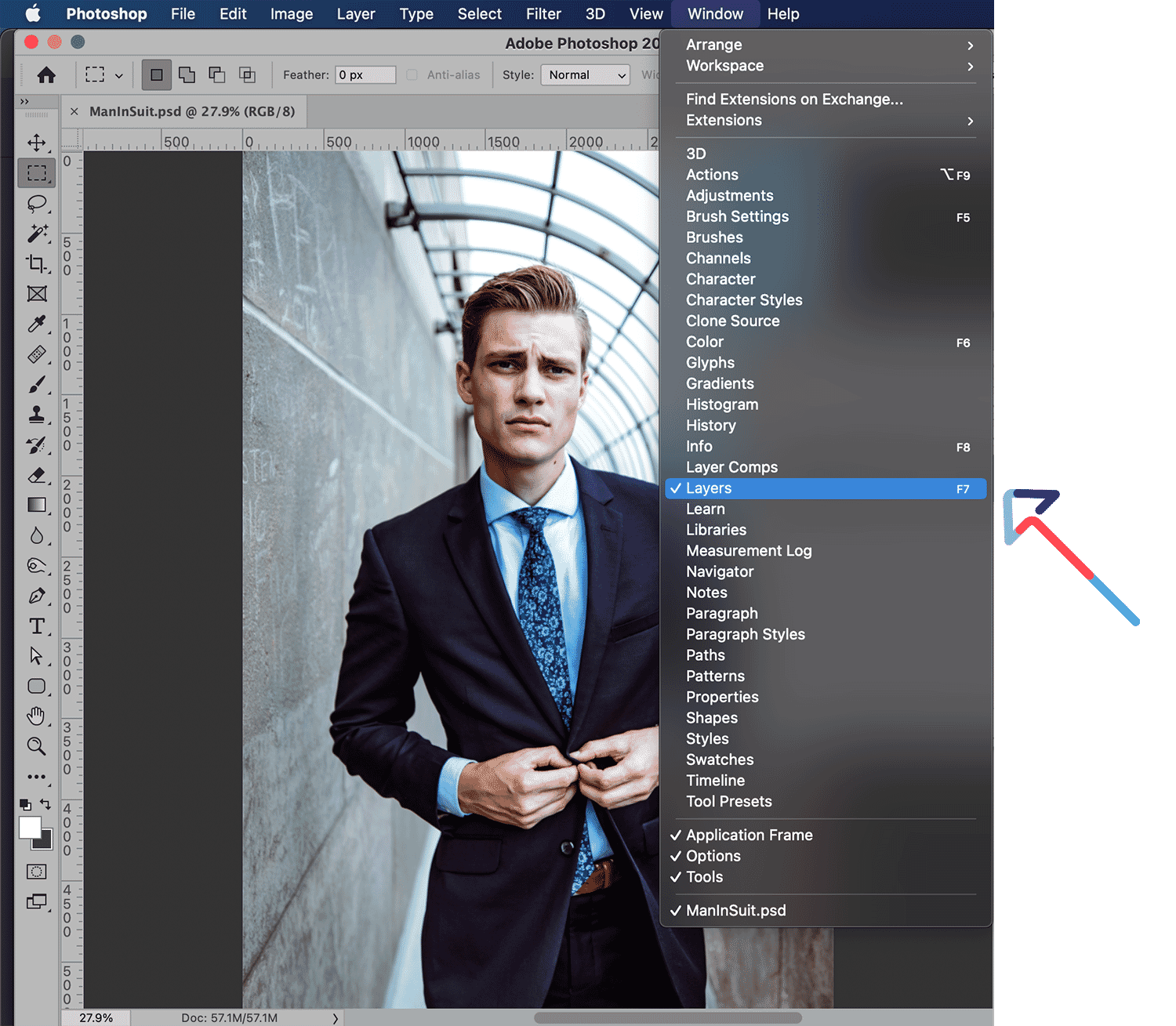This screenshot has height=1026, width=1176.
Task: Click Find Extensions on Exchange
Action: tap(794, 99)
